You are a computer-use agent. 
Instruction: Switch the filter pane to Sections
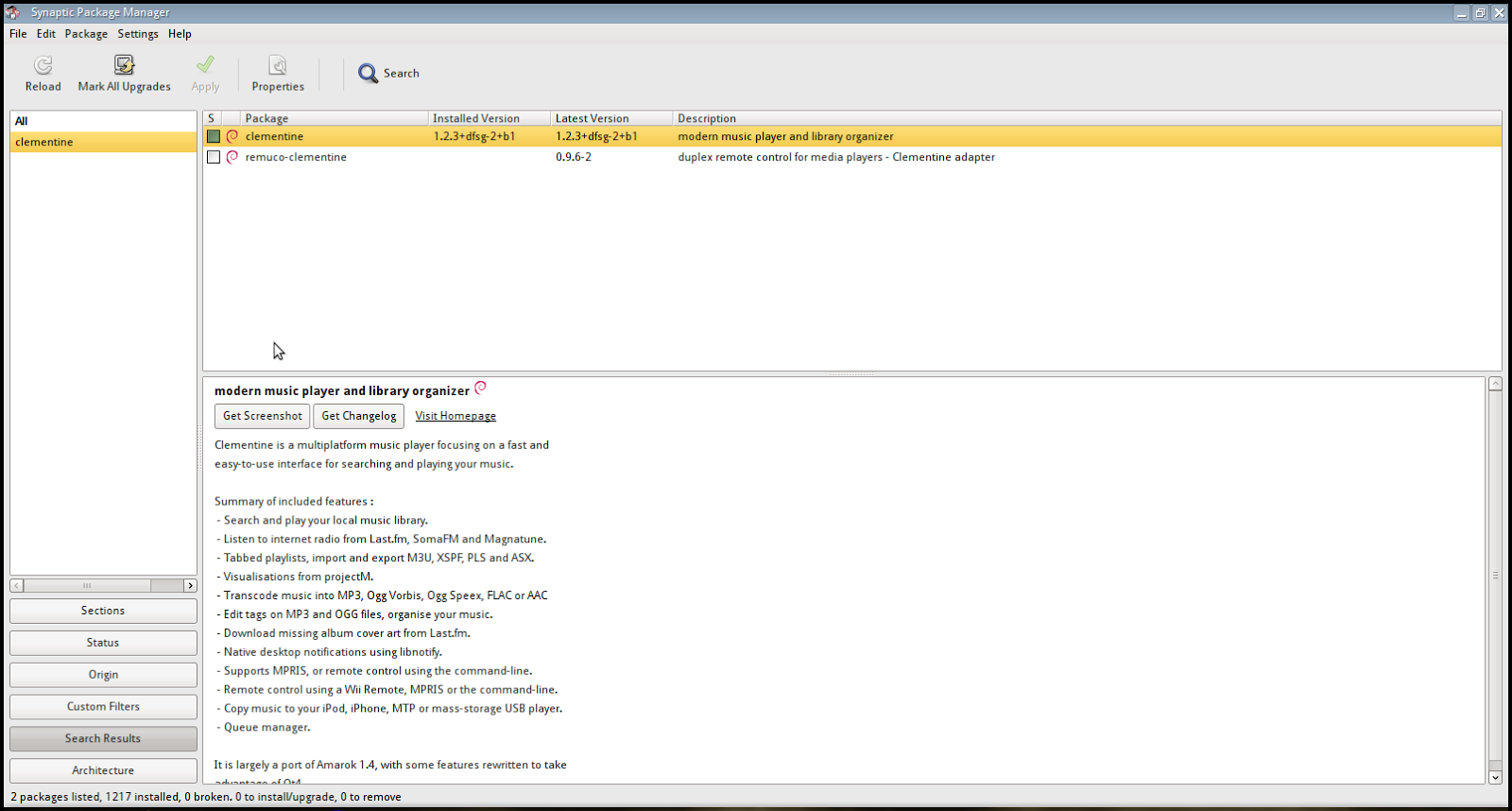pyautogui.click(x=103, y=611)
